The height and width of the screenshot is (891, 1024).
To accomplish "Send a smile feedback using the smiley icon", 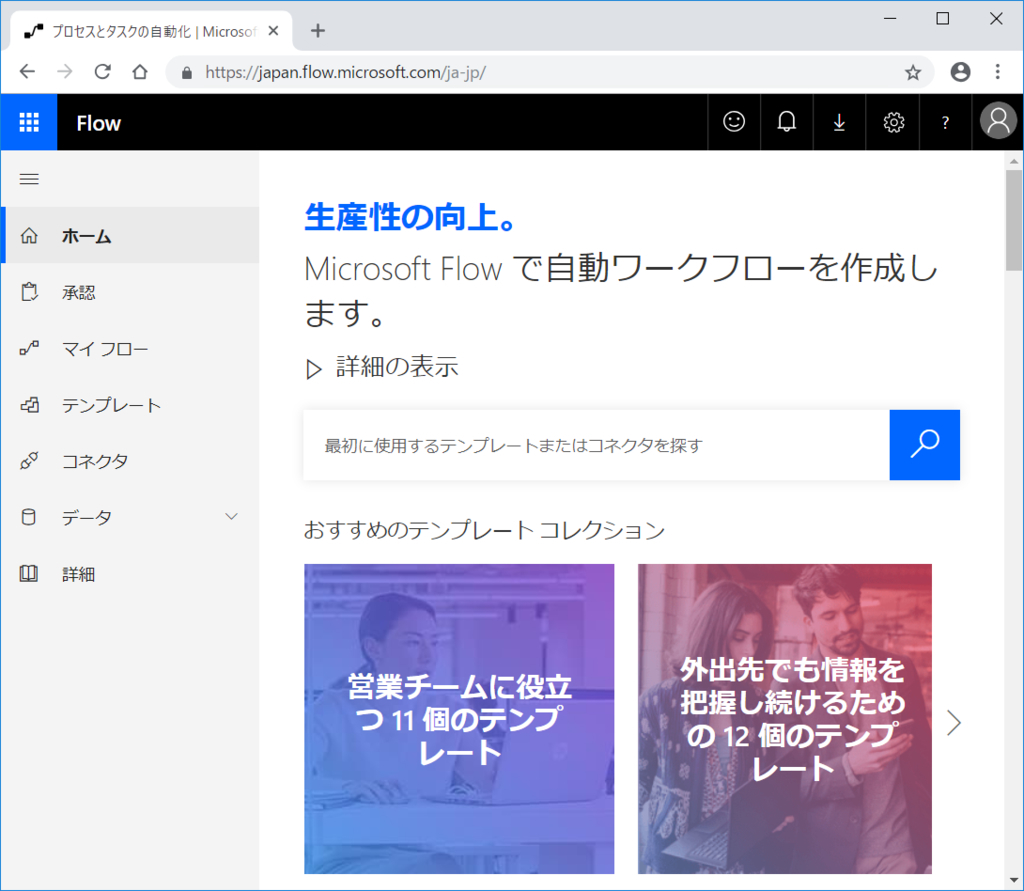I will pyautogui.click(x=734, y=122).
